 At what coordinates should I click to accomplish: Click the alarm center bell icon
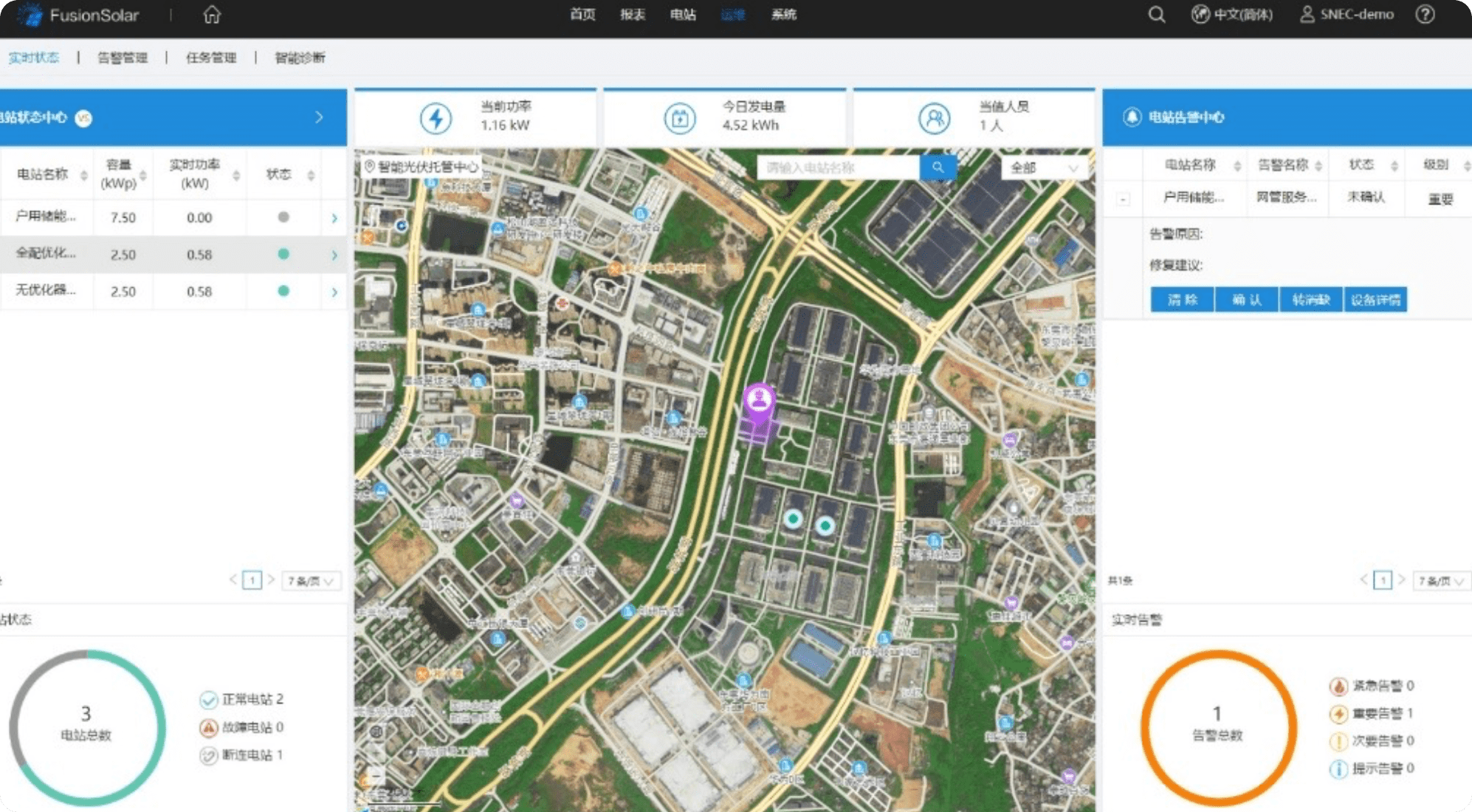tap(1132, 117)
